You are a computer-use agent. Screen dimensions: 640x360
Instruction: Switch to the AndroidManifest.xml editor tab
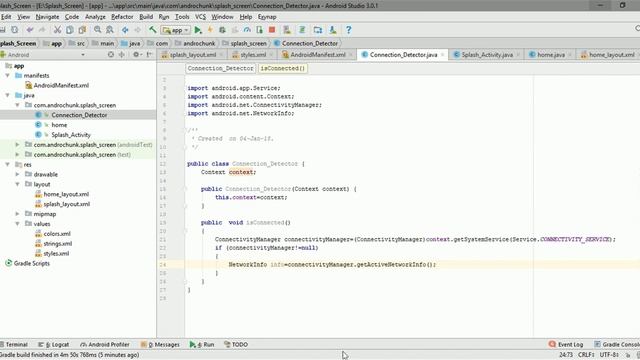(318, 55)
